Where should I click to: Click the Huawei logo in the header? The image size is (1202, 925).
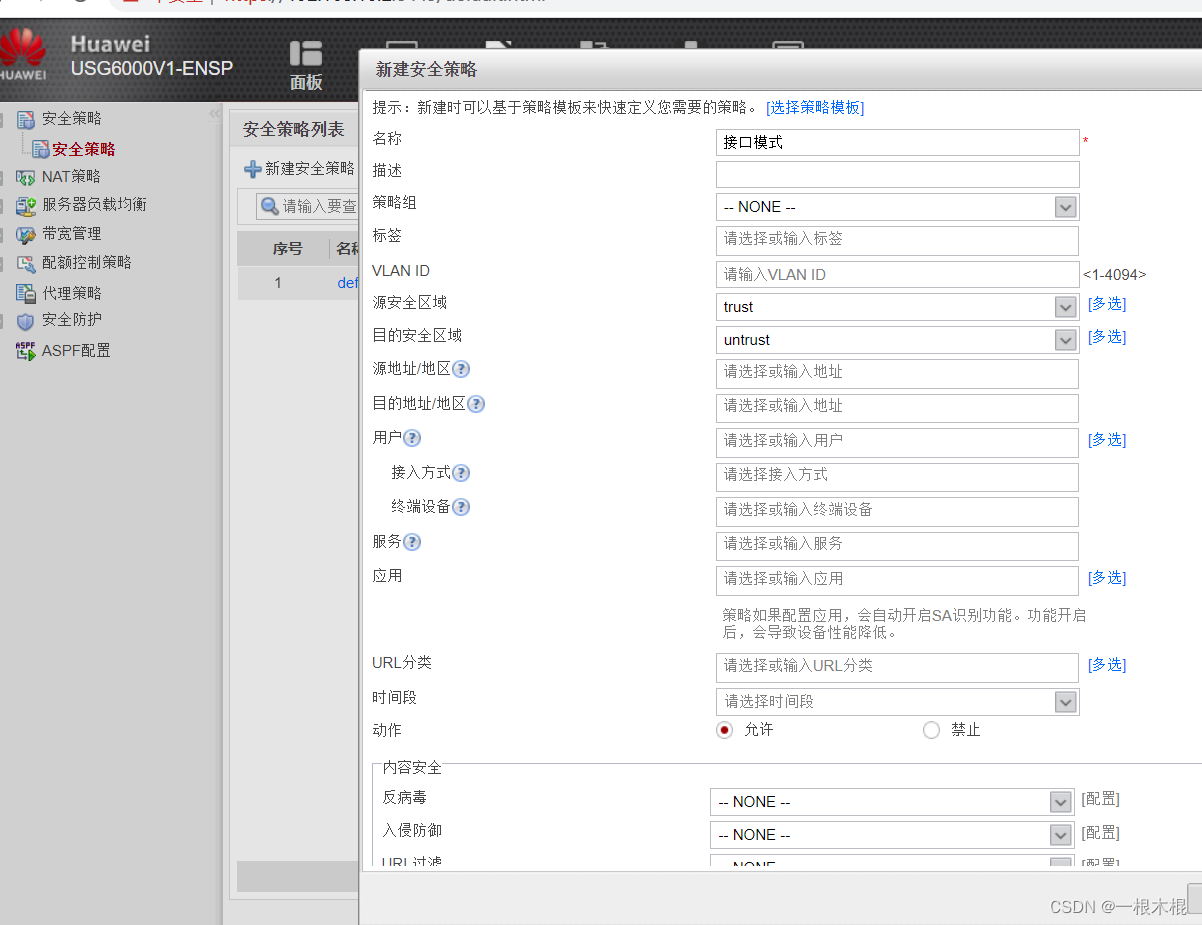[x=22, y=54]
